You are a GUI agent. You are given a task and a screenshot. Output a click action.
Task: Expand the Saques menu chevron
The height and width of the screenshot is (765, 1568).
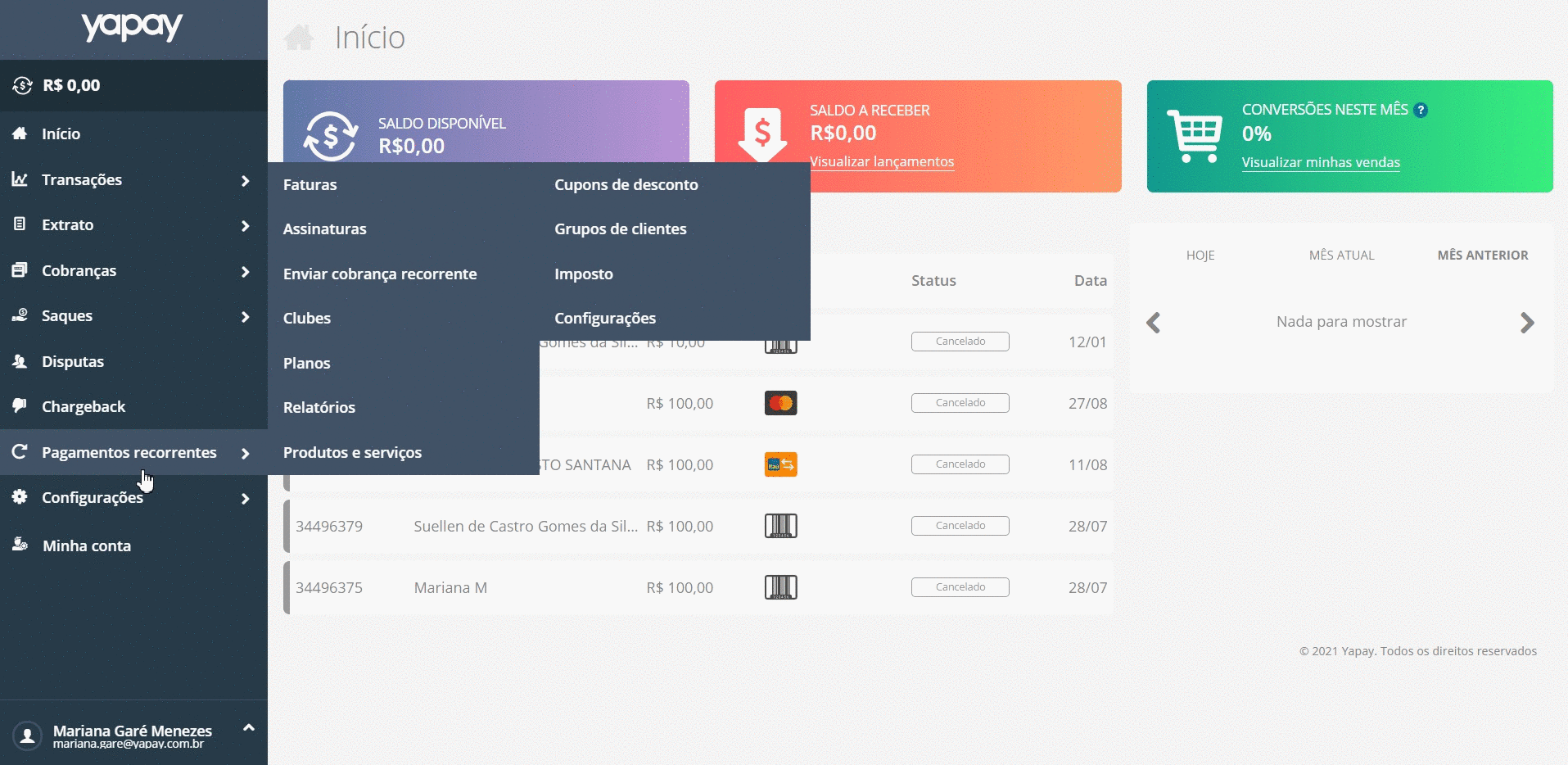[x=245, y=317]
